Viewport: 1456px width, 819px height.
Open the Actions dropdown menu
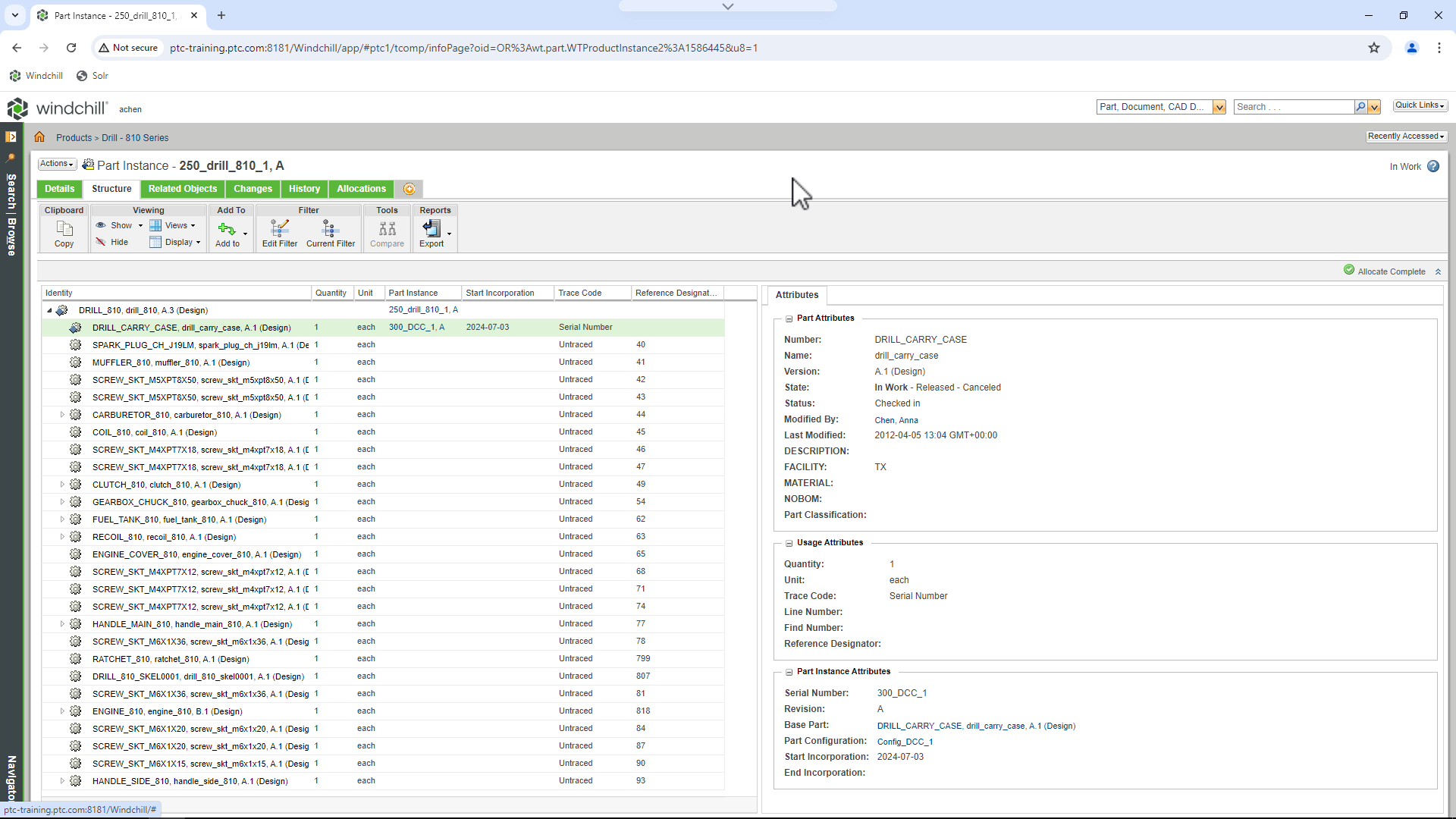tap(57, 164)
